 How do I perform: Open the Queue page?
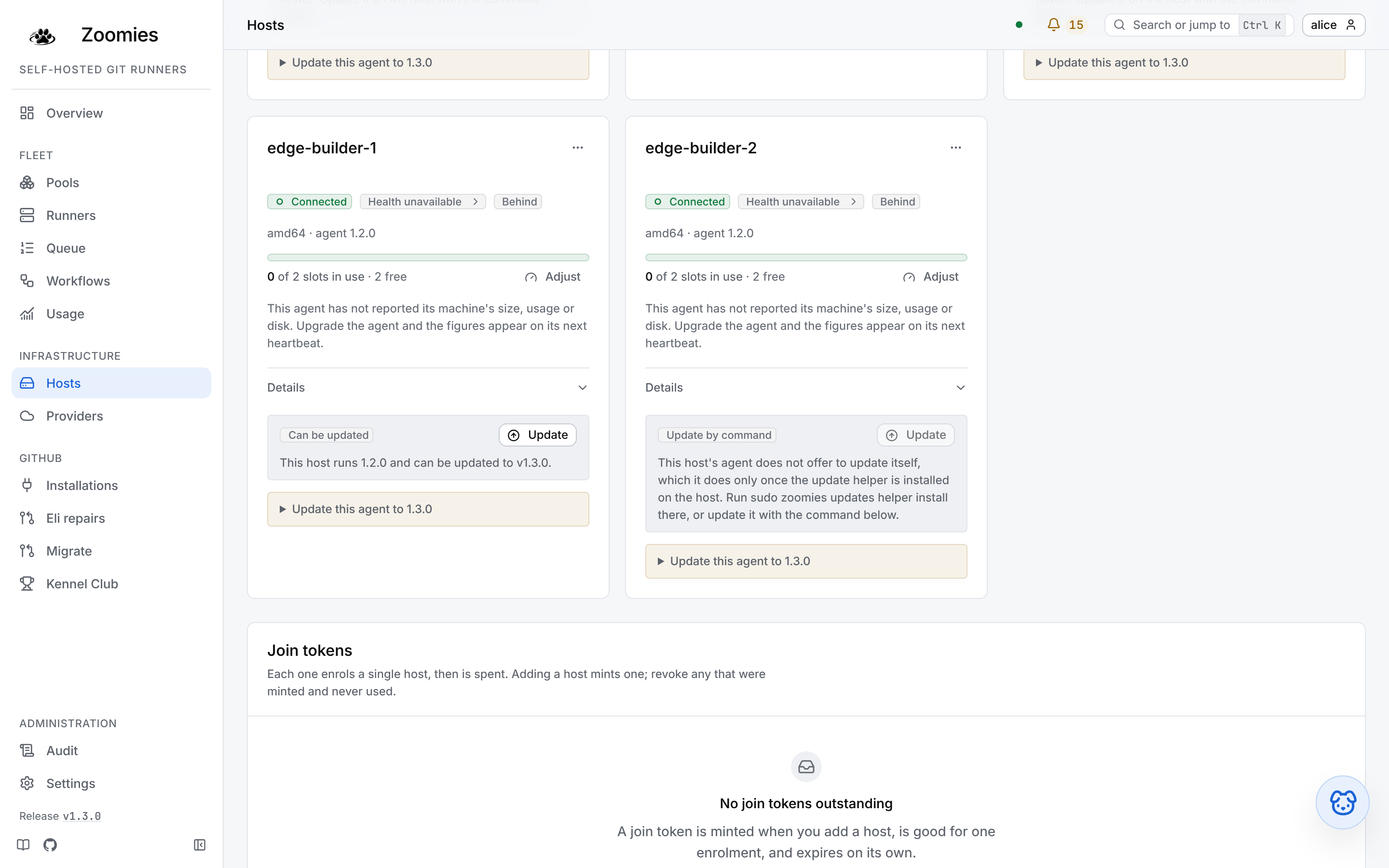[111, 248]
